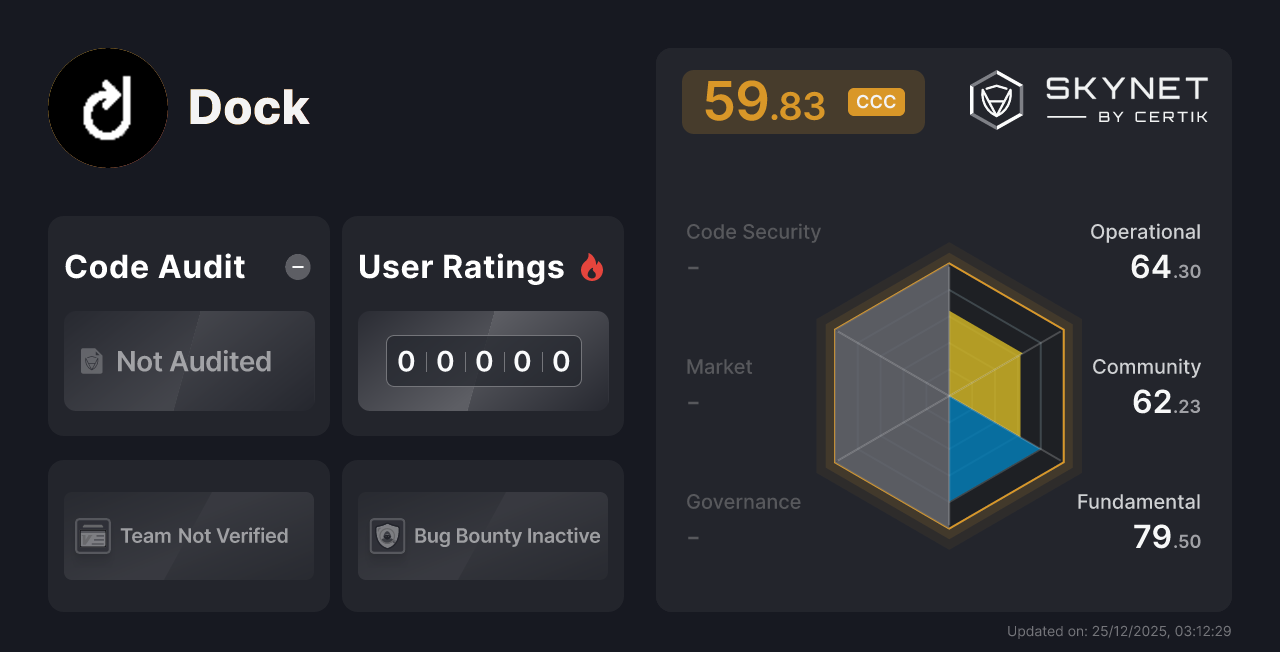
Task: Open the Code Audit section
Action: click(154, 266)
